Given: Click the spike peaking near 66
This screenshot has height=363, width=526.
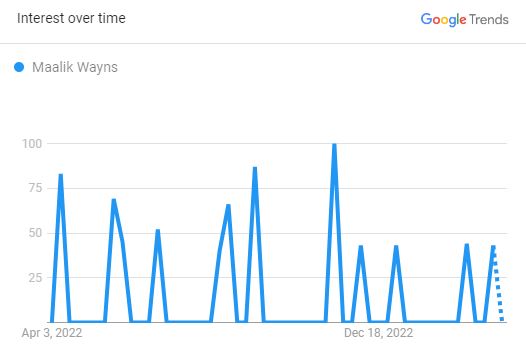Looking at the screenshot, I should click(228, 206).
